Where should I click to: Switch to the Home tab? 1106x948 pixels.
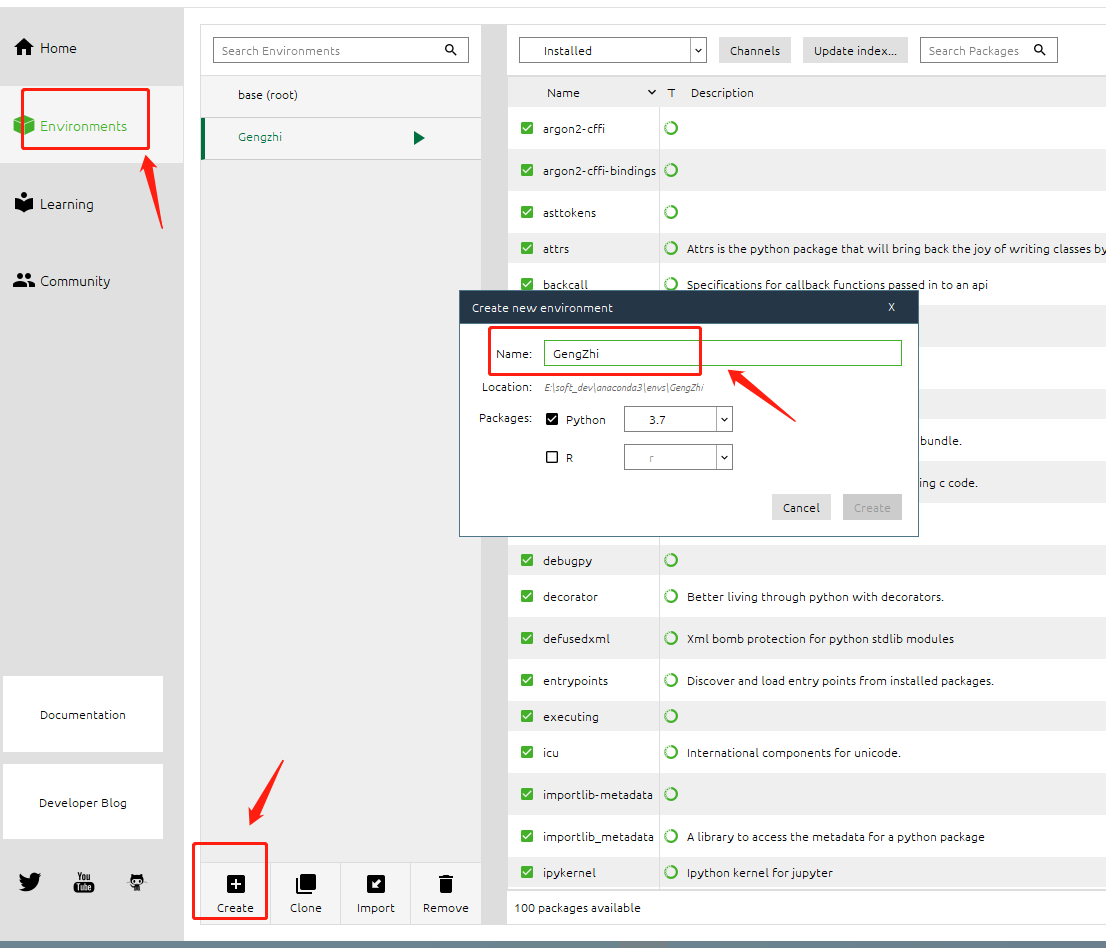pyautogui.click(x=46, y=48)
